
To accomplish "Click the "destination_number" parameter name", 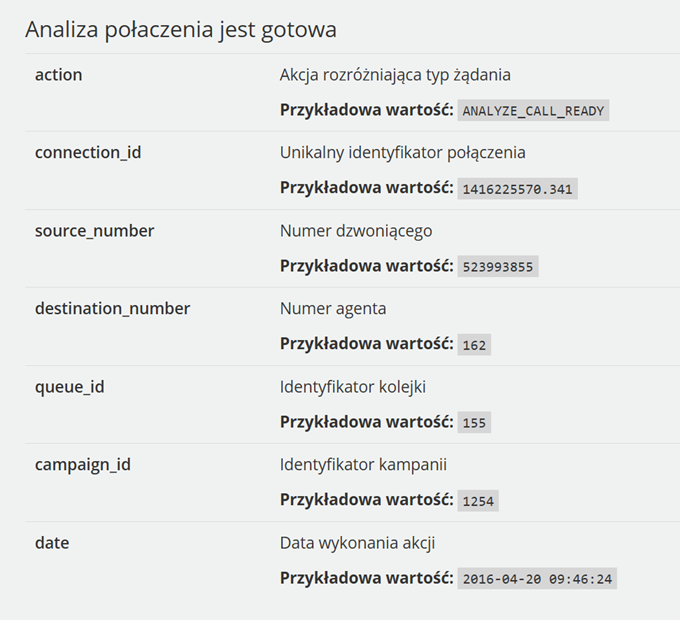I will pyautogui.click(x=112, y=309).
